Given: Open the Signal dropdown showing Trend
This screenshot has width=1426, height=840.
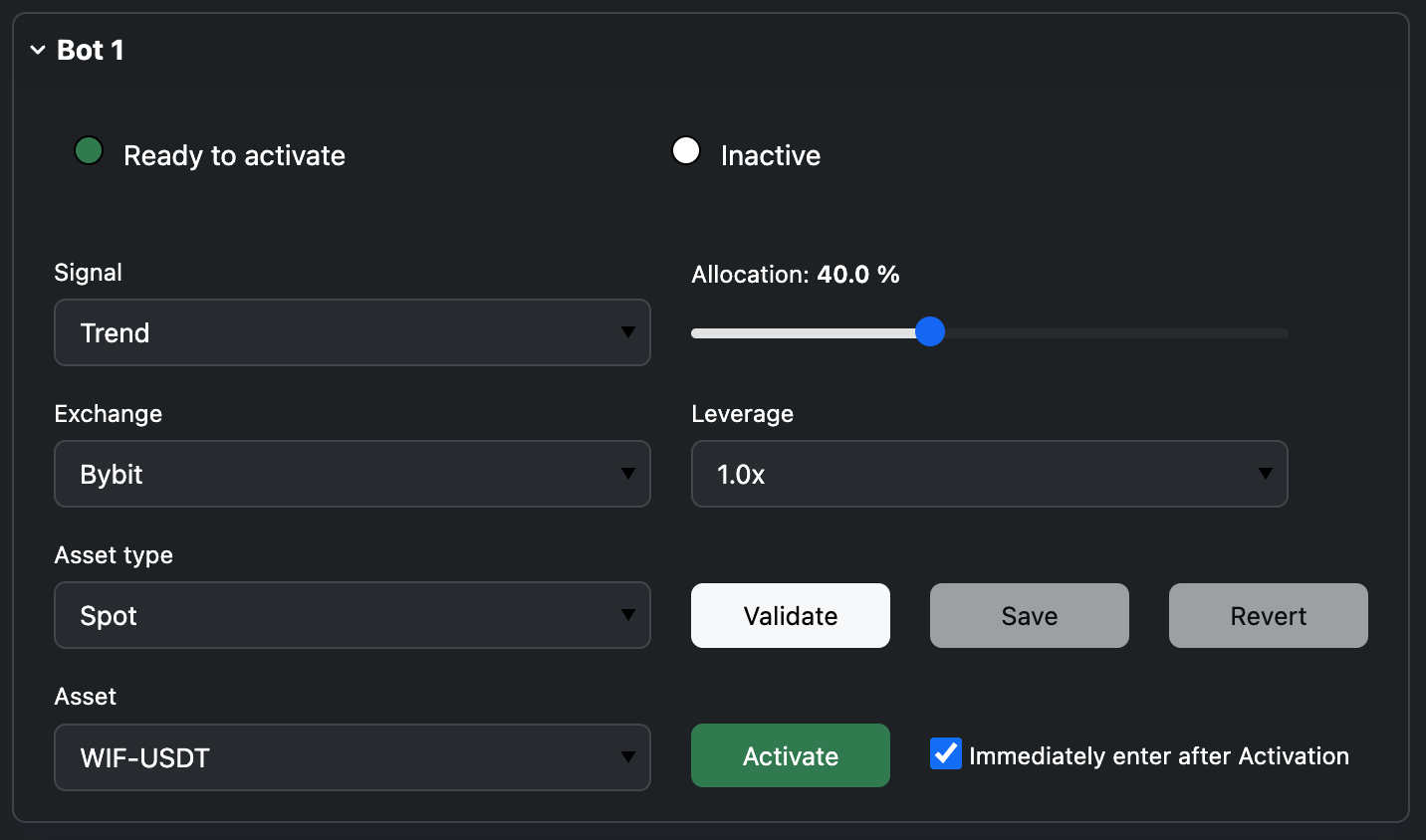Looking at the screenshot, I should [x=353, y=332].
